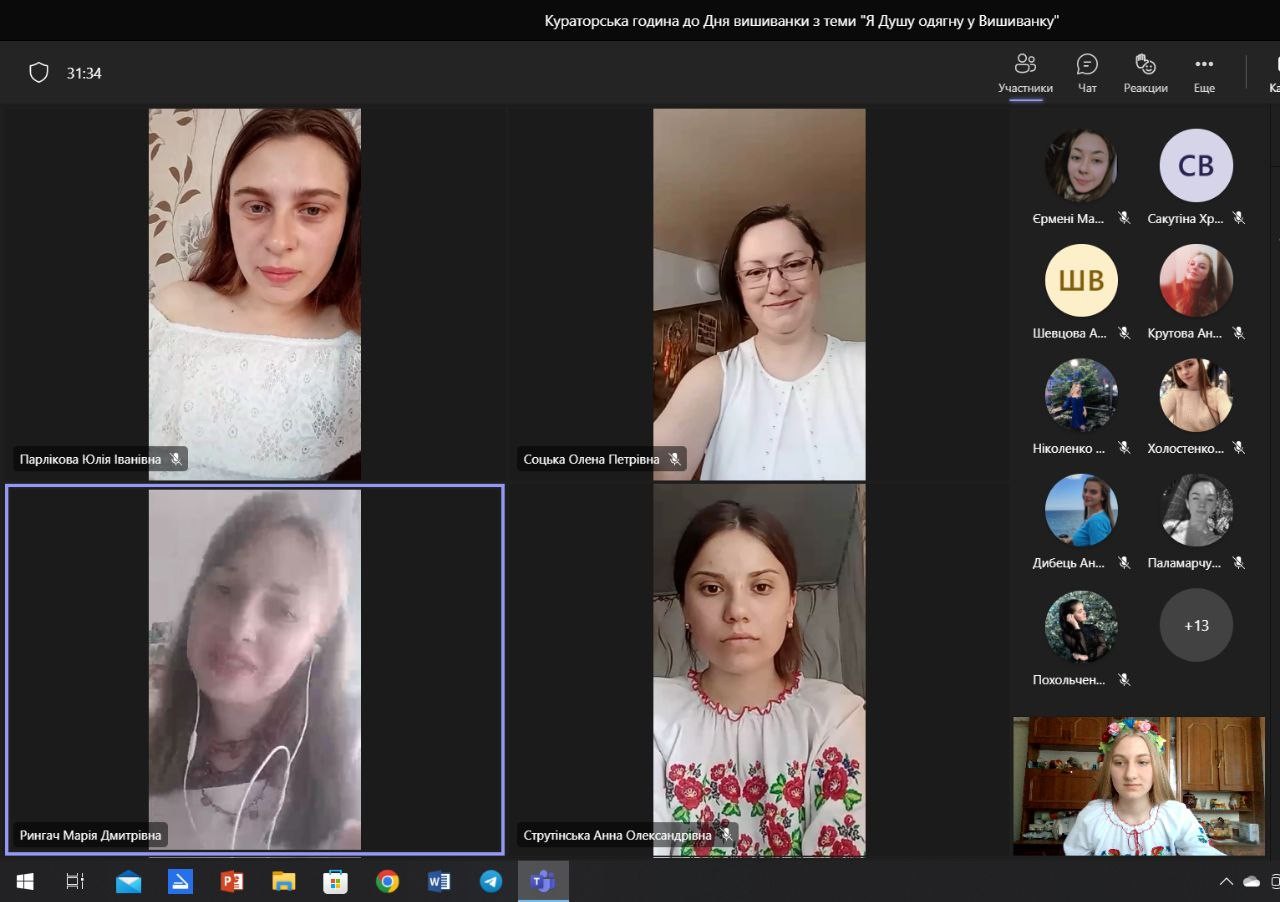
Task: Expand the Еще more options menu
Action: pyautogui.click(x=1204, y=73)
